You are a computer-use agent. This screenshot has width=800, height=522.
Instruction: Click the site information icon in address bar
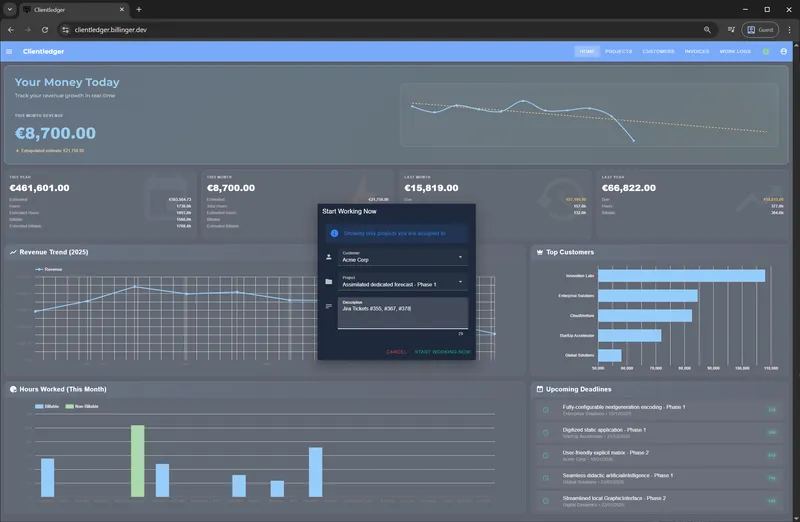[64, 30]
